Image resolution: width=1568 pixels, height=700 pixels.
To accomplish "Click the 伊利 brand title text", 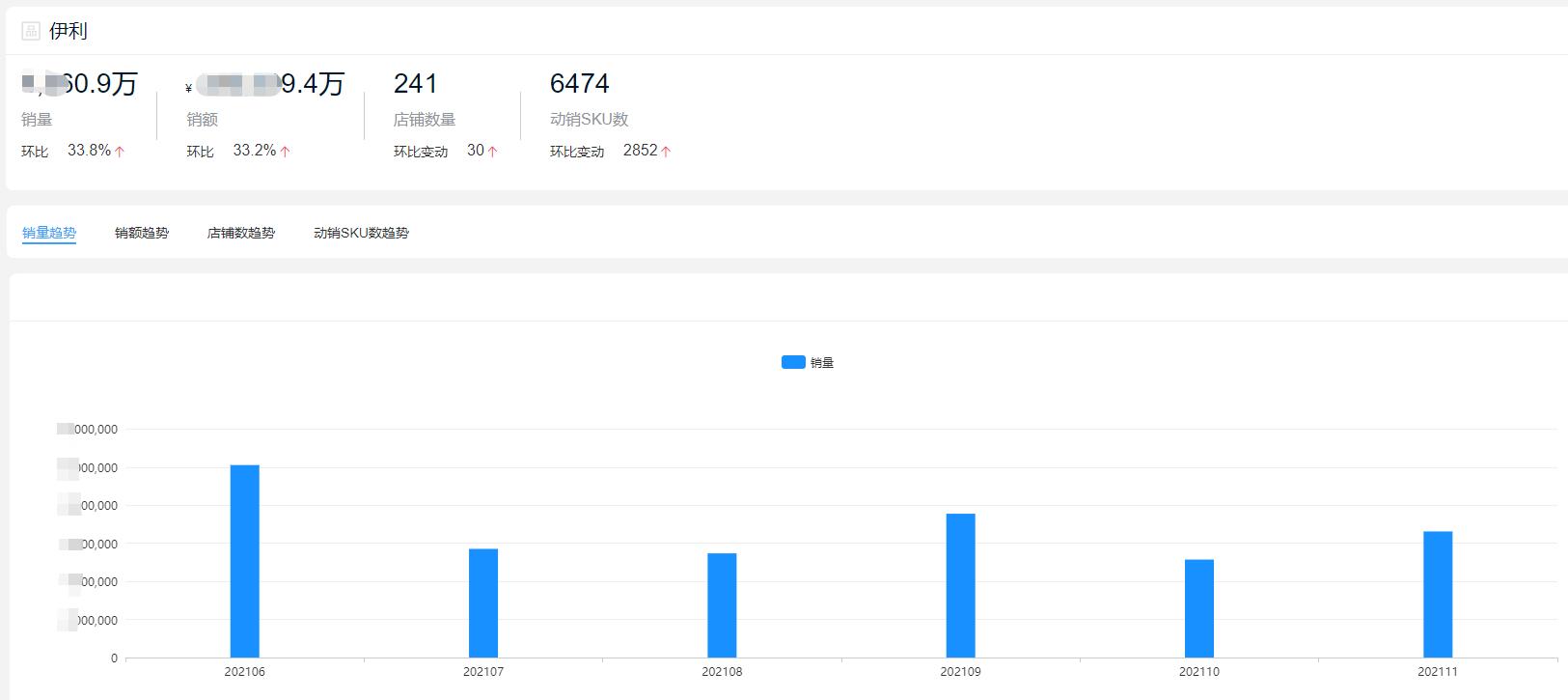I will tap(69, 31).
